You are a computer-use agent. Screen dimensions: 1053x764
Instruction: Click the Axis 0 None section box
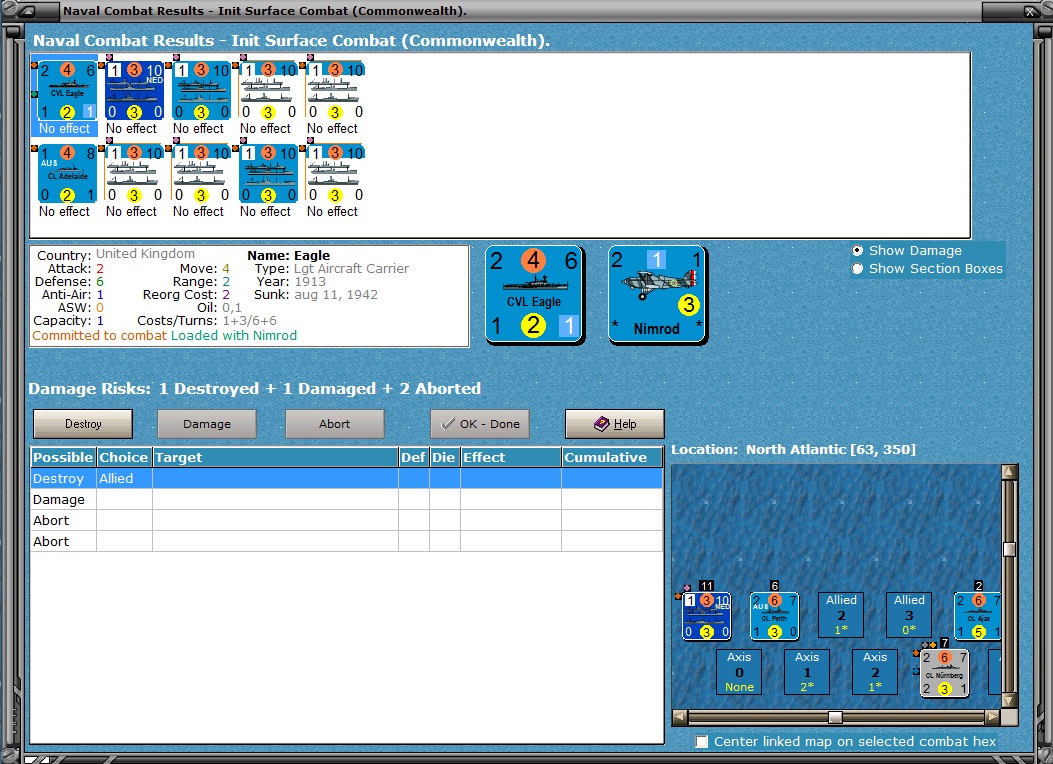(x=739, y=671)
